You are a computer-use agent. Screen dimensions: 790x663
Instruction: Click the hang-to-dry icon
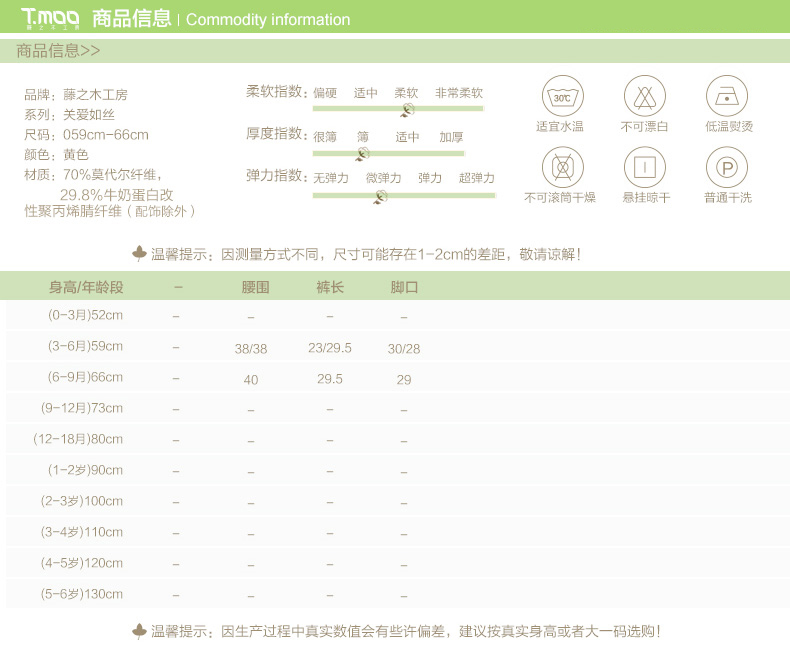(x=645, y=166)
